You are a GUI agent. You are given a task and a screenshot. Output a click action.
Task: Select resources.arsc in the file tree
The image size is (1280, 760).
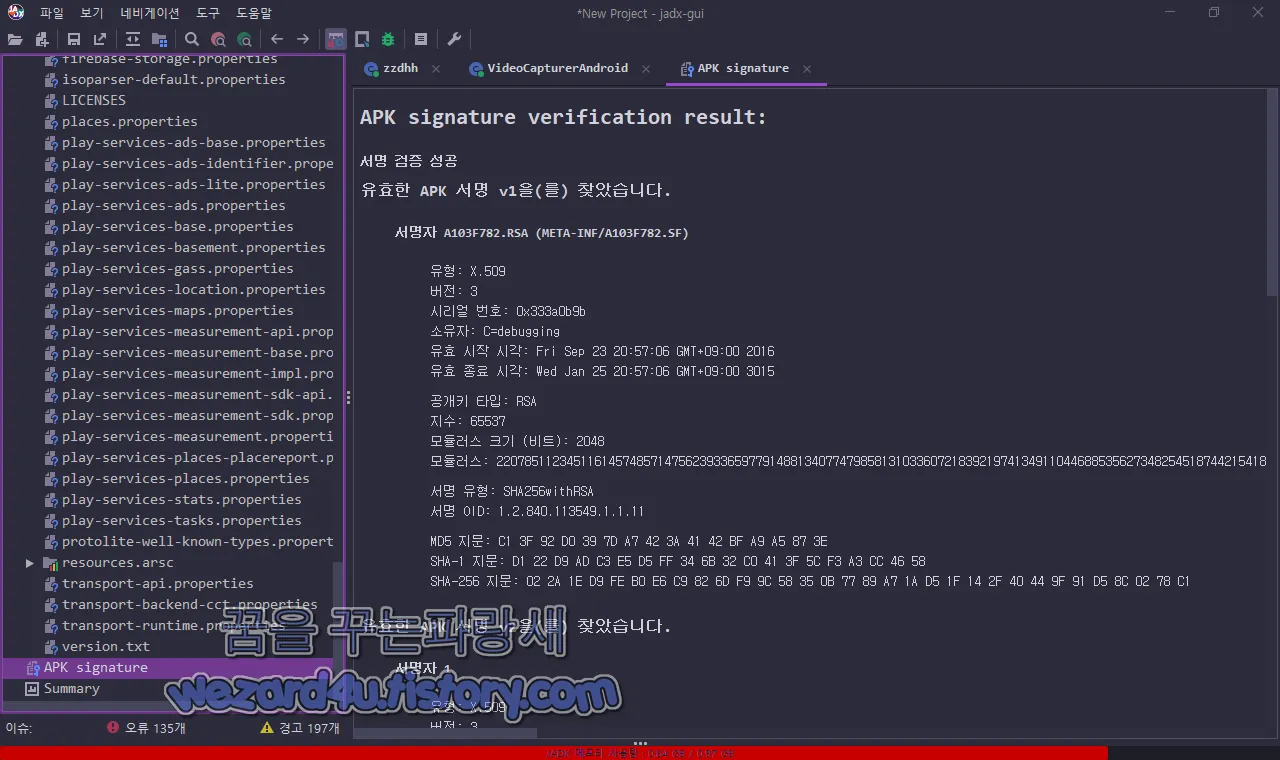[117, 563]
